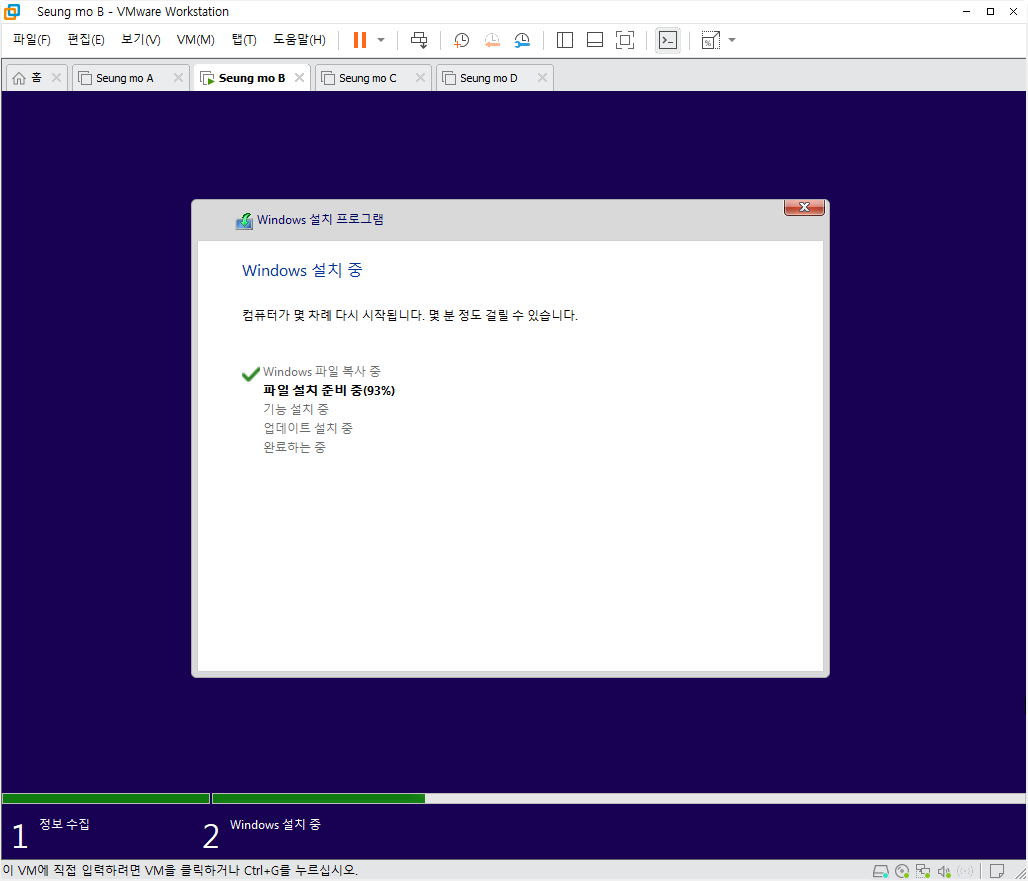Toggle the thumbnail bar at the bottom

point(595,40)
